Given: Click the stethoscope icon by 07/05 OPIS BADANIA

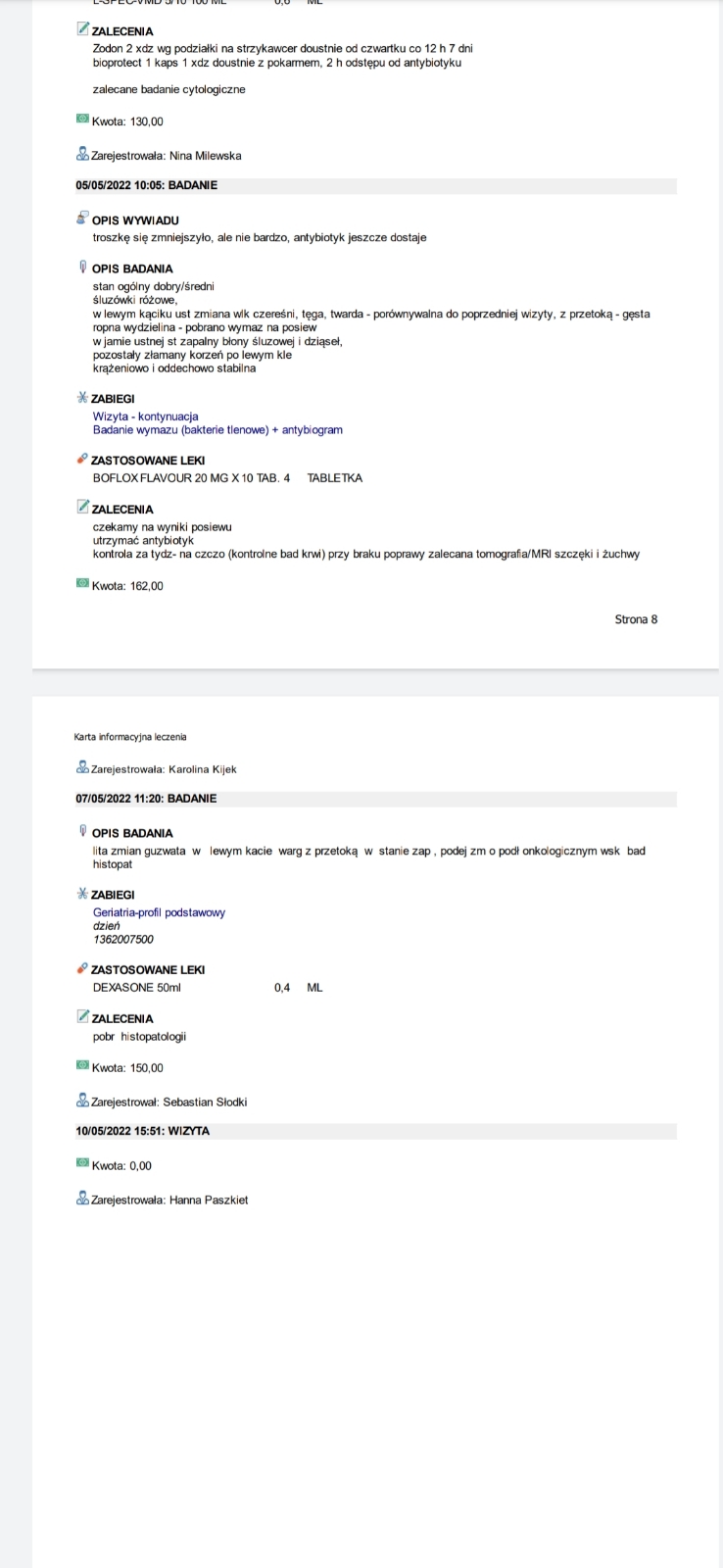Looking at the screenshot, I should pyautogui.click(x=82, y=832).
